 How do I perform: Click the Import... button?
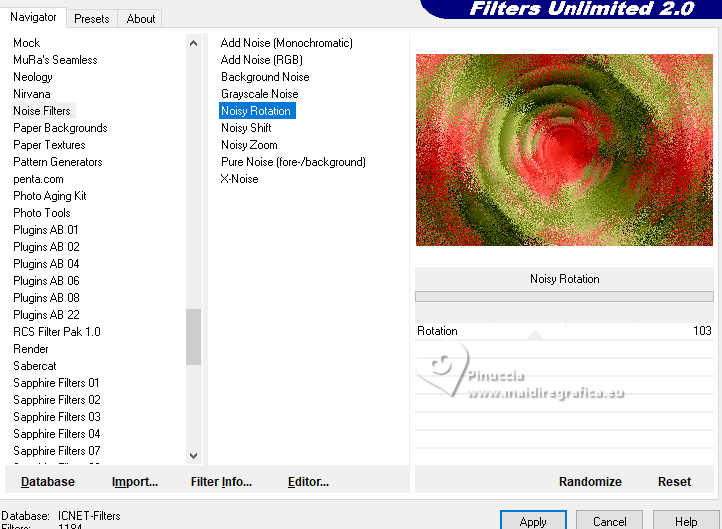click(x=135, y=482)
